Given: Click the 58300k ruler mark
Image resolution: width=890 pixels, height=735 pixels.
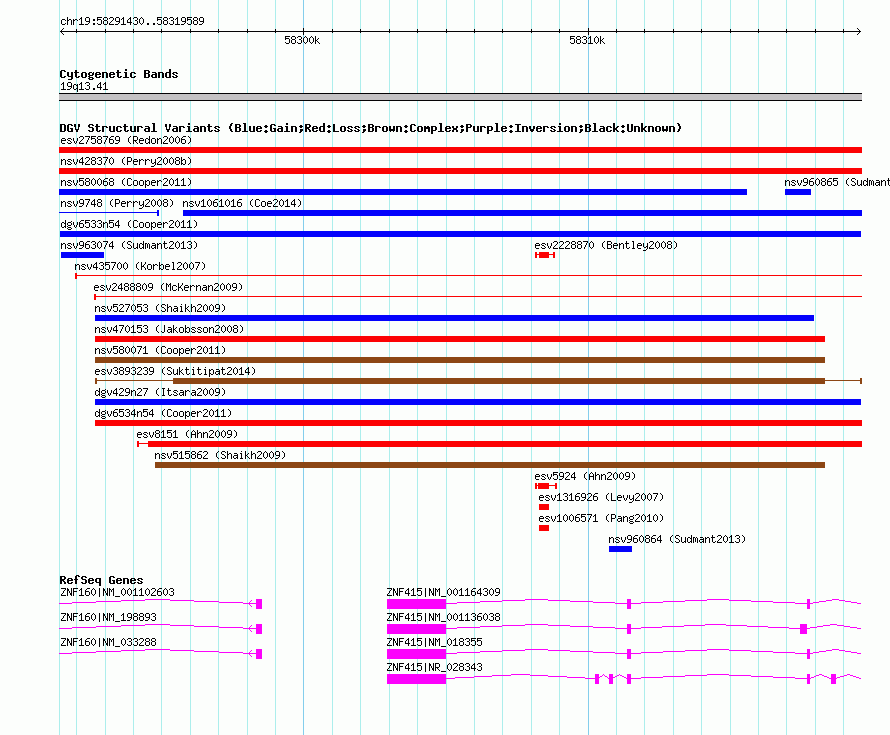Looking at the screenshot, I should (x=302, y=40).
